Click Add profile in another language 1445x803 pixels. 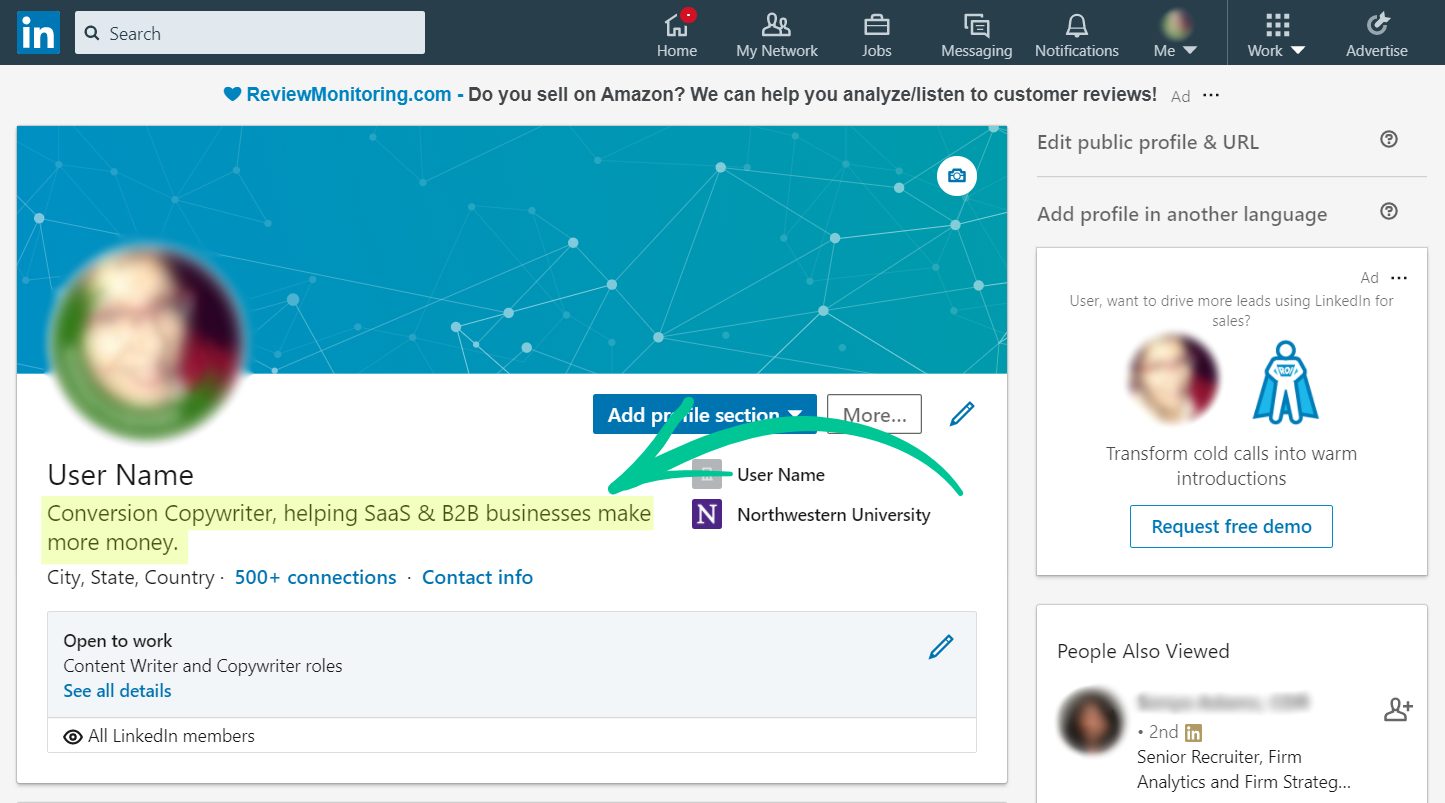click(x=1182, y=214)
